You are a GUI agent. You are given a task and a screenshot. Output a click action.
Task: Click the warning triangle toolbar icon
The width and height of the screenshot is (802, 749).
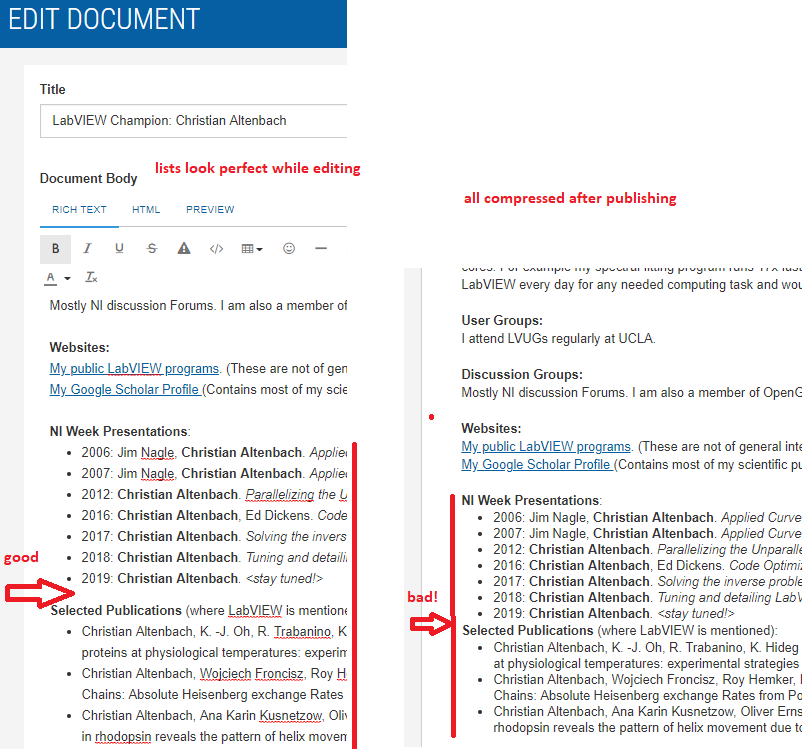[184, 249]
